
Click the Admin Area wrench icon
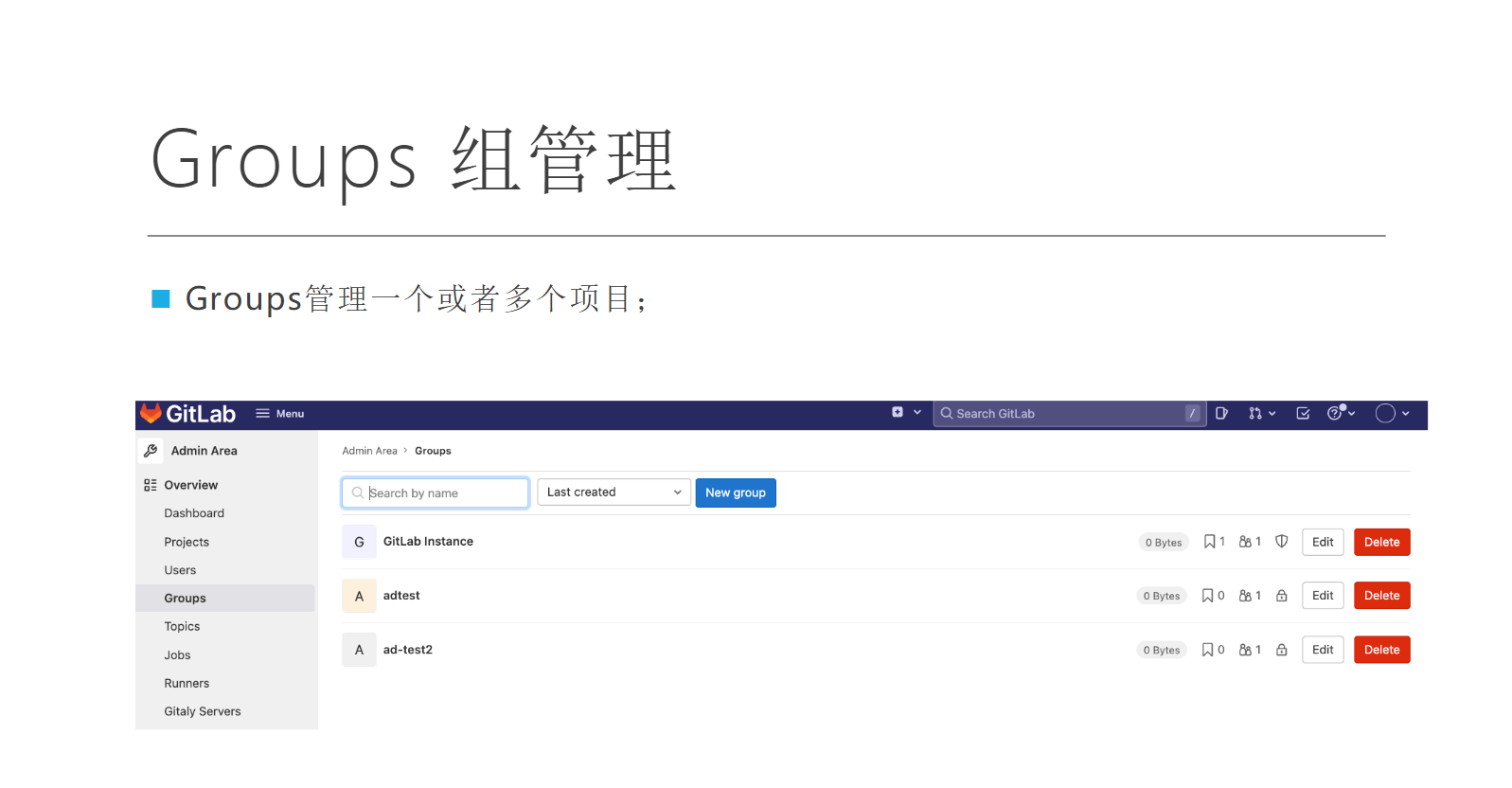[x=151, y=451]
